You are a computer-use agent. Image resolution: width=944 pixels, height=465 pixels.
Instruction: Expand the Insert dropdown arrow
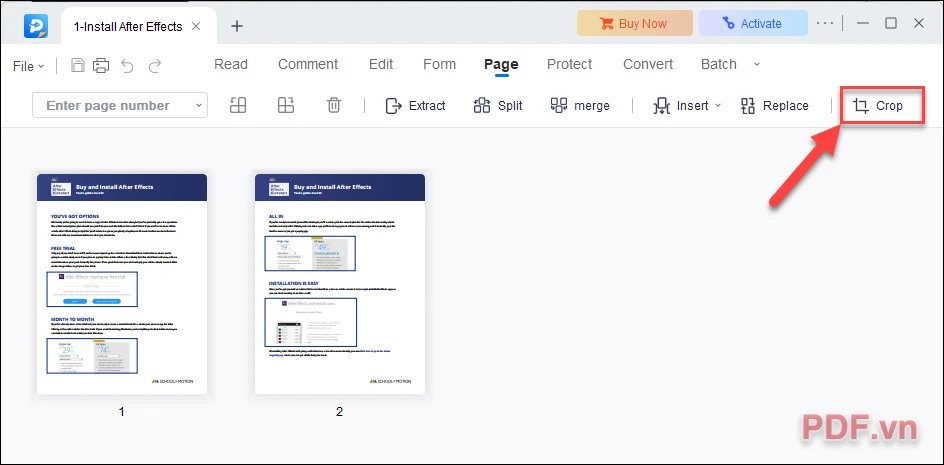pyautogui.click(x=718, y=106)
